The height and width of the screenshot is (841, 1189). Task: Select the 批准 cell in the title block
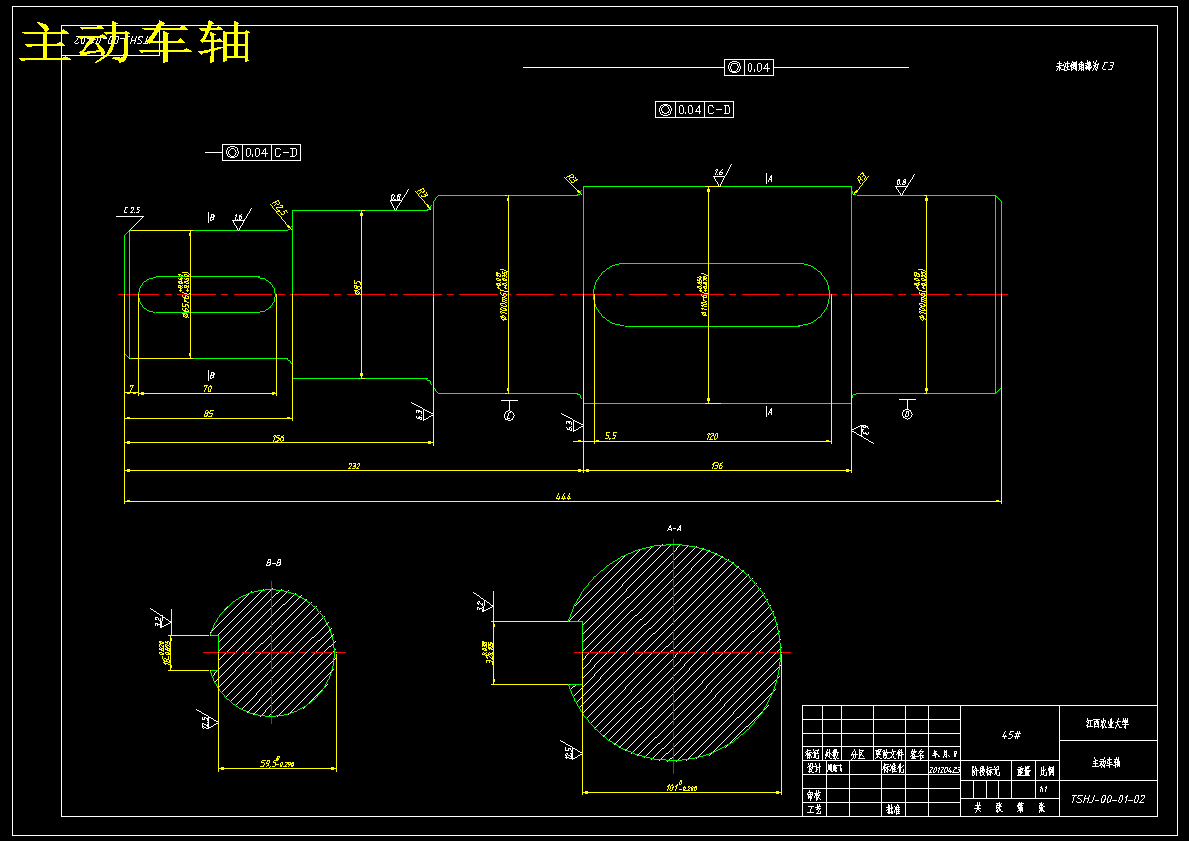pyautogui.click(x=893, y=809)
